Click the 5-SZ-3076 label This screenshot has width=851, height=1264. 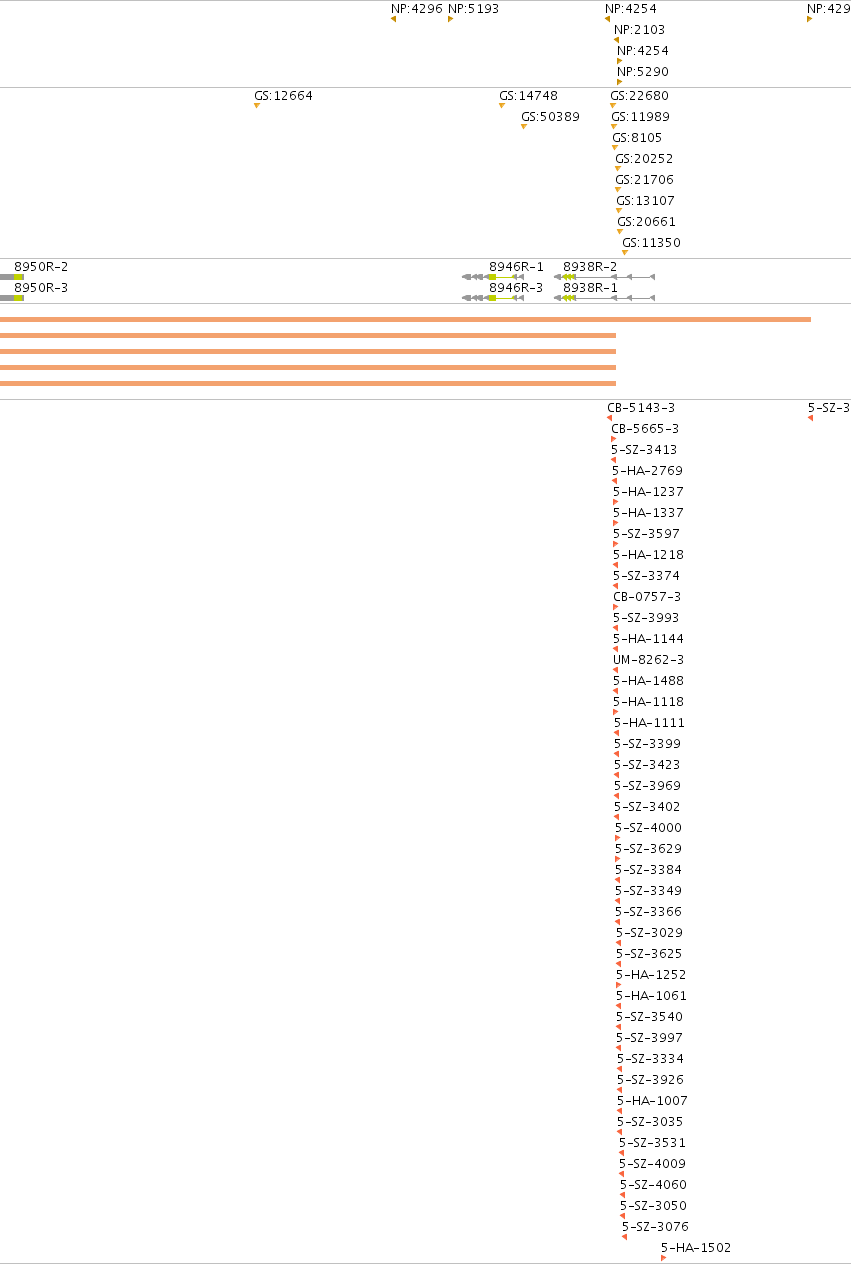pyautogui.click(x=655, y=1227)
